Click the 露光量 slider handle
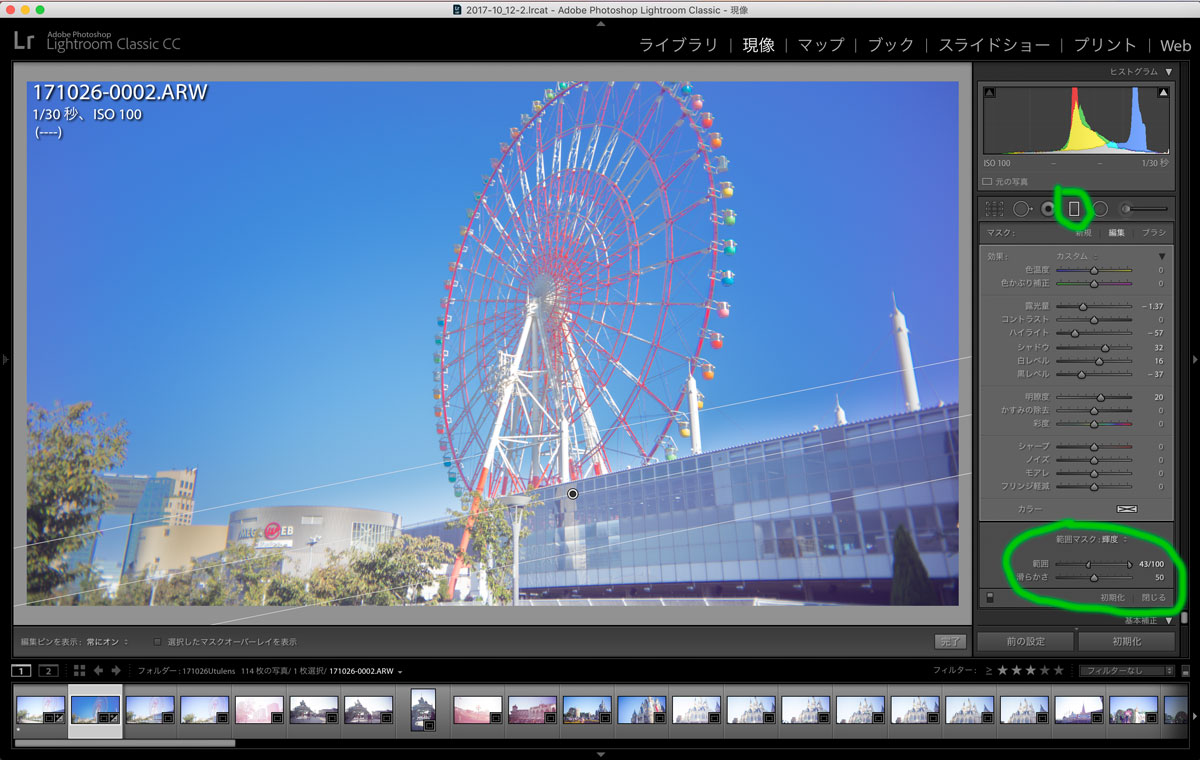Screen dimensions: 1200x760 pyautogui.click(x=1083, y=306)
